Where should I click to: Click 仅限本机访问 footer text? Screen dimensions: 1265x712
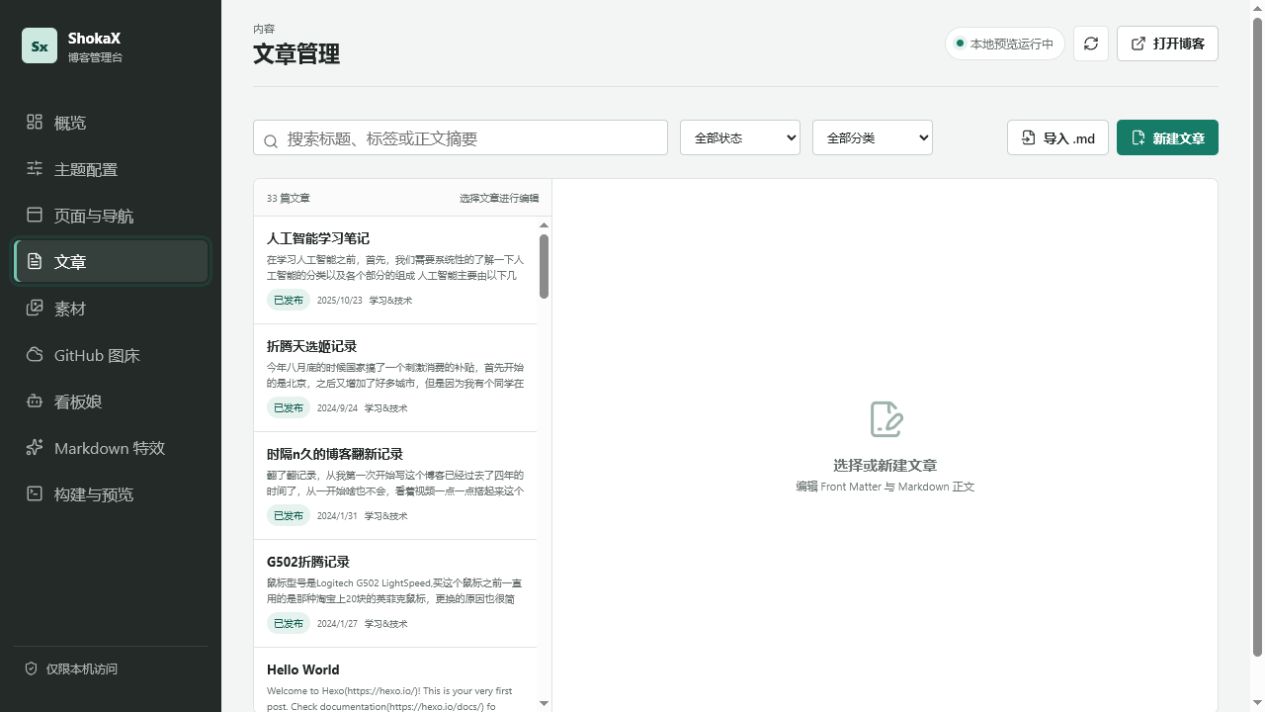pyautogui.click(x=82, y=669)
